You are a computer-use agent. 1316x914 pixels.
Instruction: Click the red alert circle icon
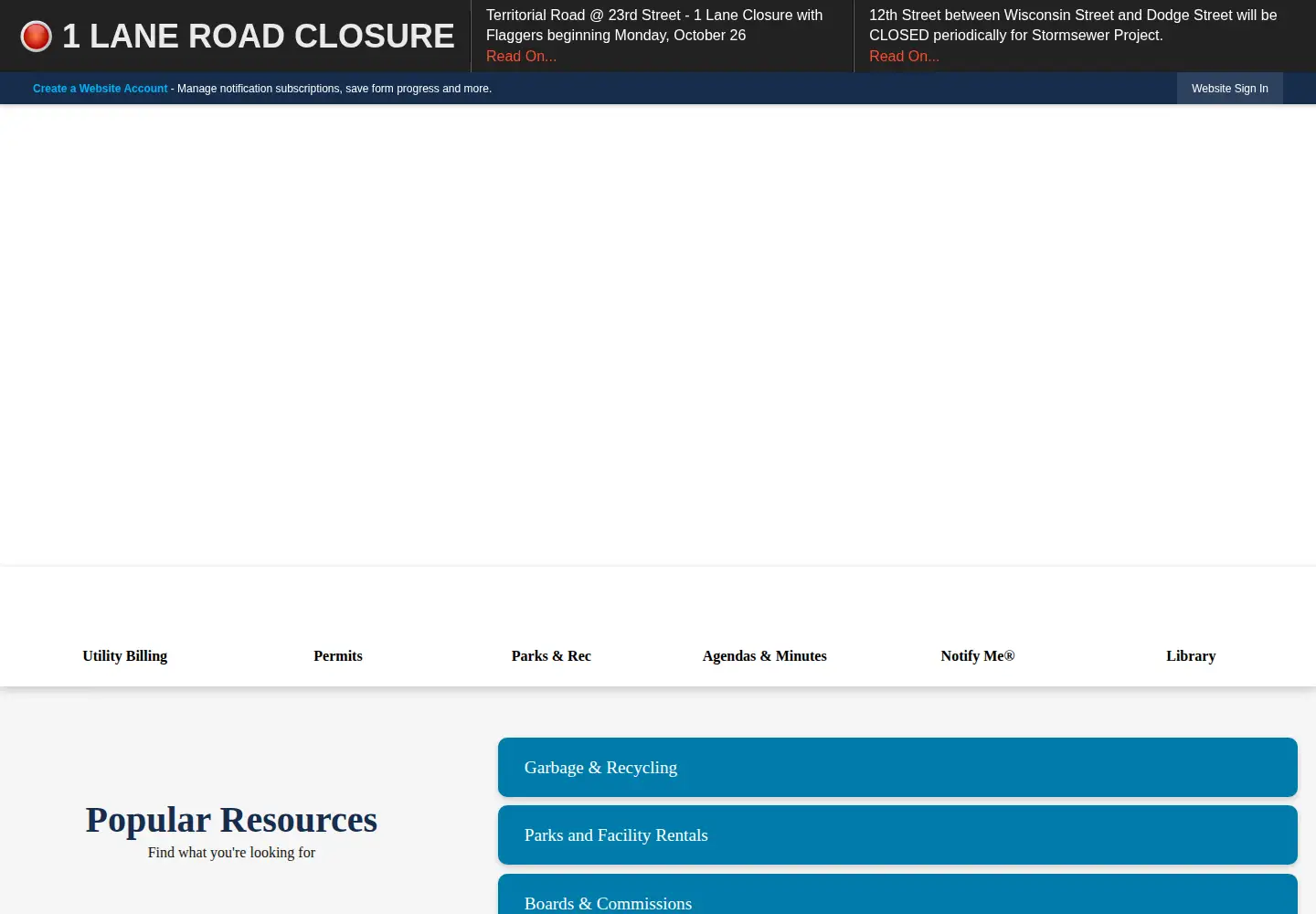click(36, 37)
